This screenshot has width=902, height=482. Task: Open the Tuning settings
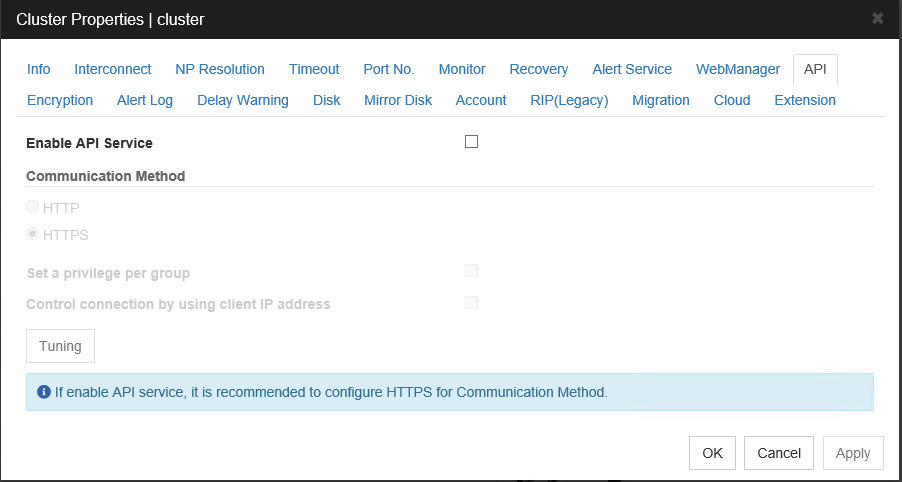(x=60, y=346)
